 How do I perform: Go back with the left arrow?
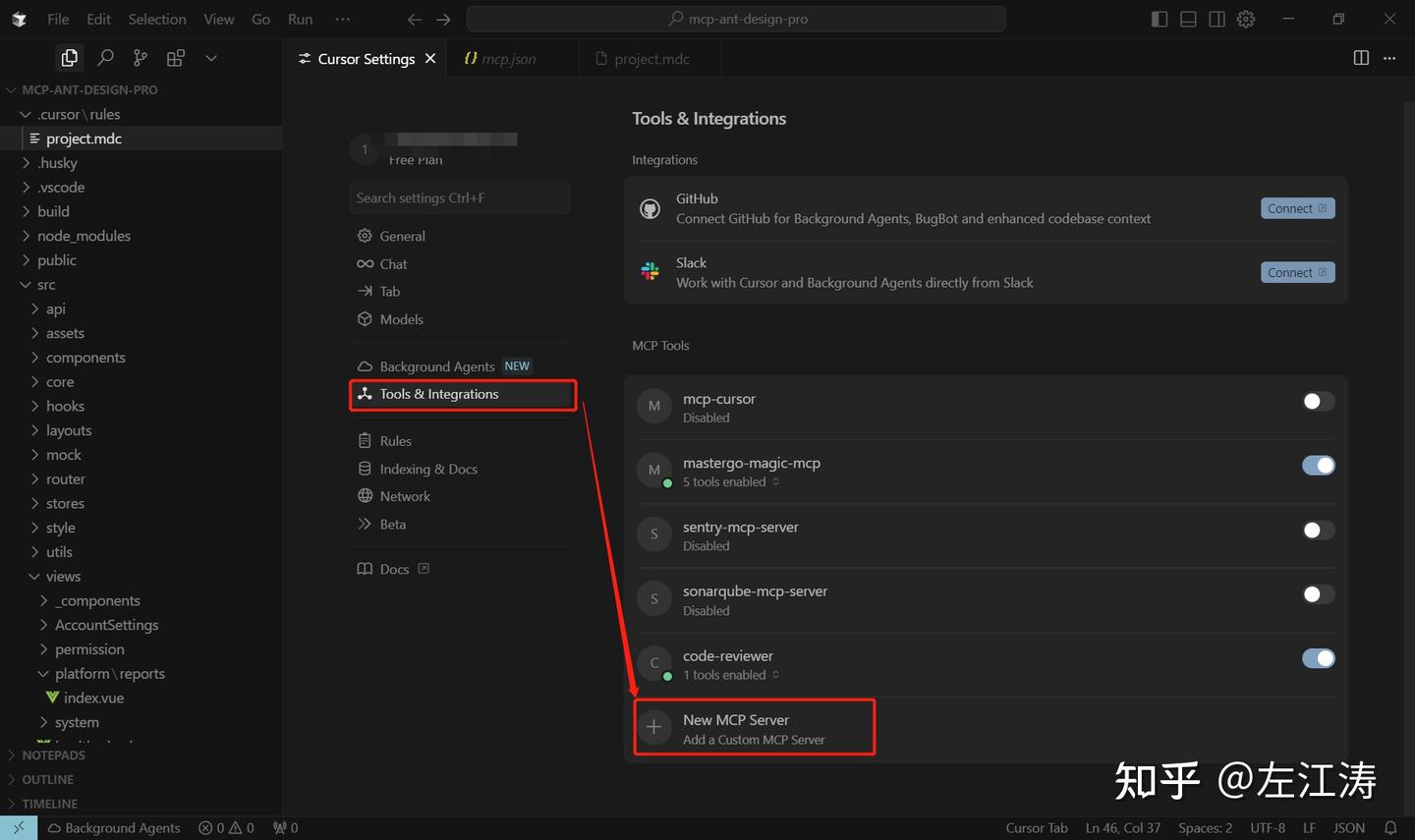[x=415, y=19]
